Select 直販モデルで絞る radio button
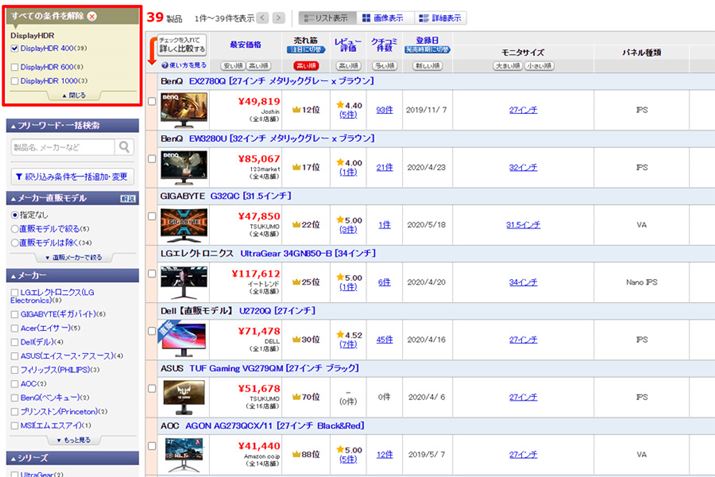Image resolution: width=715 pixels, height=477 pixels. (x=14, y=228)
